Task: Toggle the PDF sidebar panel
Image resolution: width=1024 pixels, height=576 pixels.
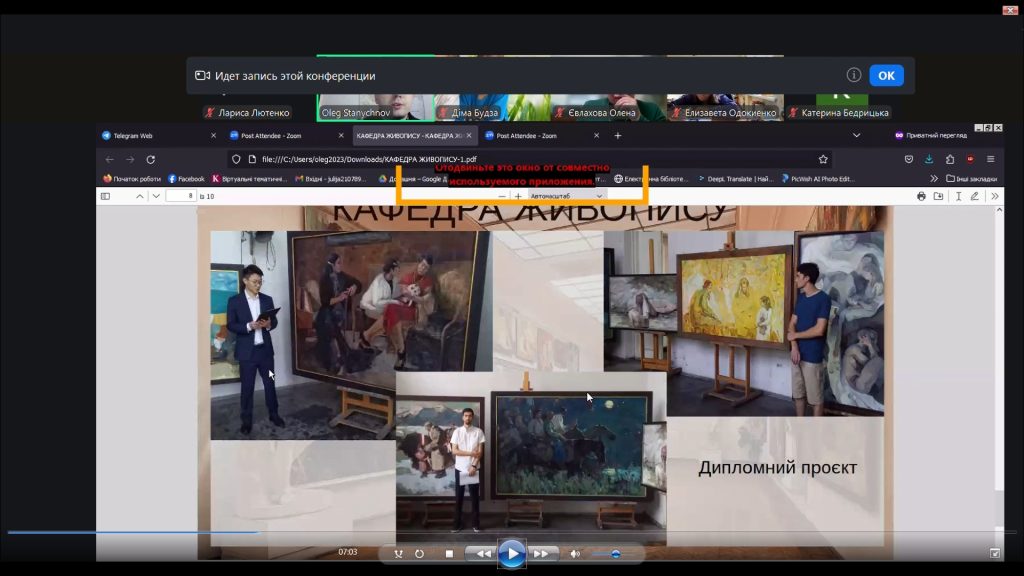Action: click(105, 196)
